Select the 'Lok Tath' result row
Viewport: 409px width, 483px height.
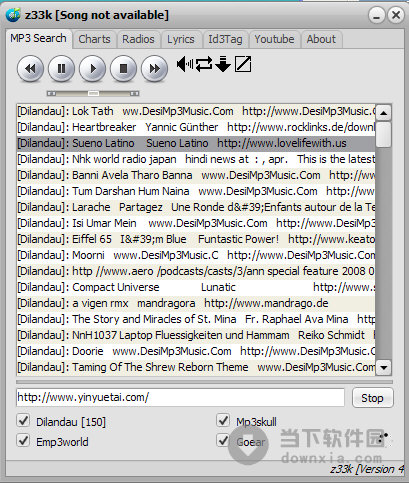pos(196,111)
